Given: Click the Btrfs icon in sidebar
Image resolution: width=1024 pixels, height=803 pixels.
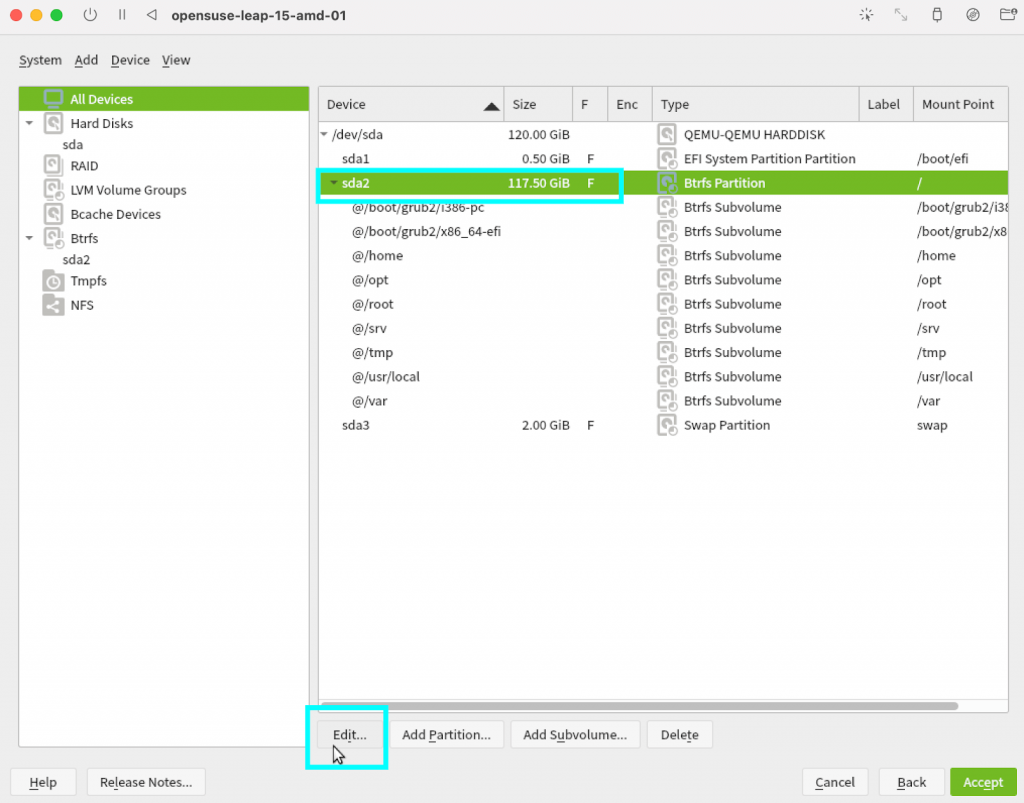Looking at the screenshot, I should [53, 238].
